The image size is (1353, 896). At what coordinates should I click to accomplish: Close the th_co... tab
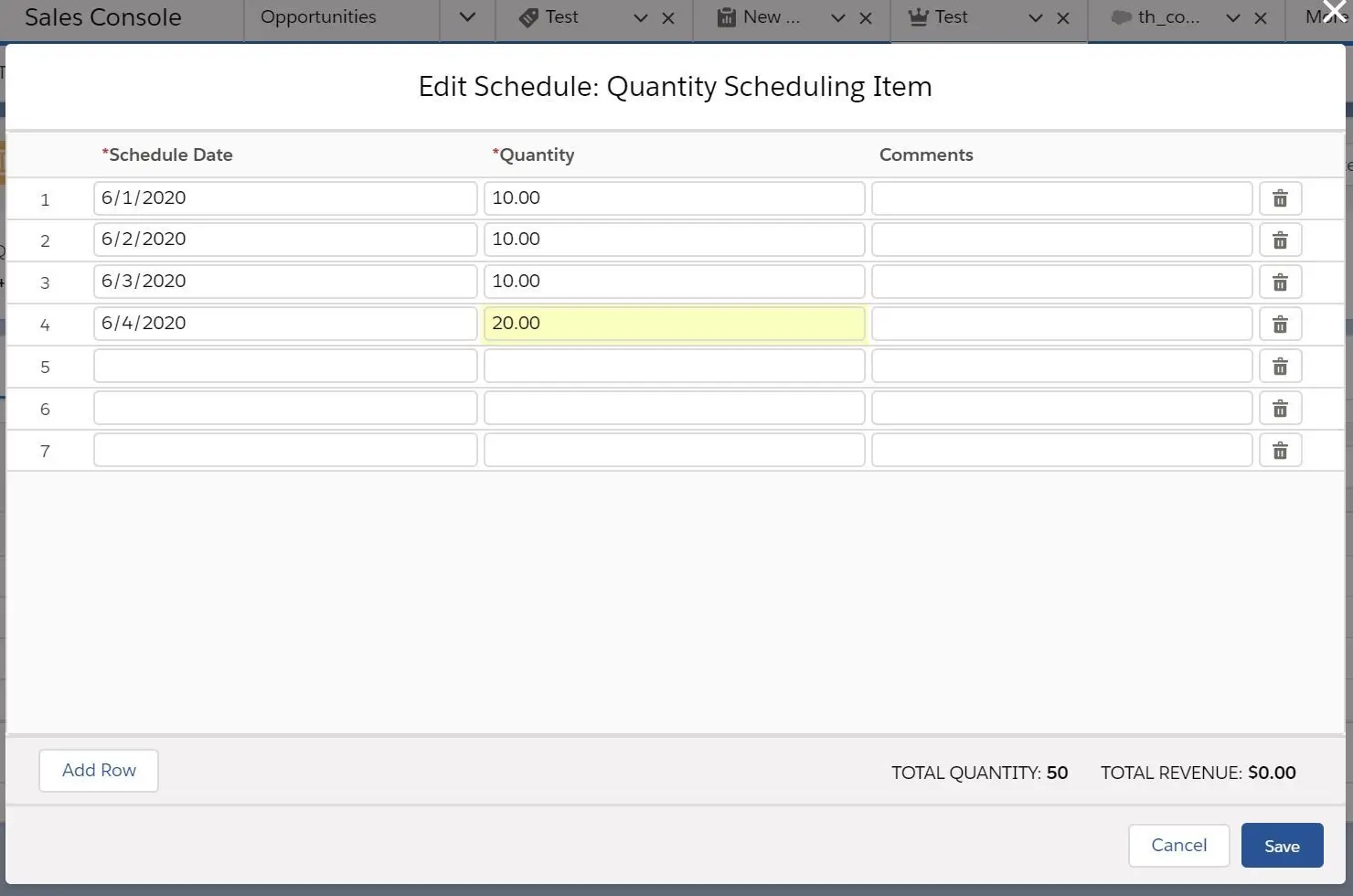coord(1261,18)
